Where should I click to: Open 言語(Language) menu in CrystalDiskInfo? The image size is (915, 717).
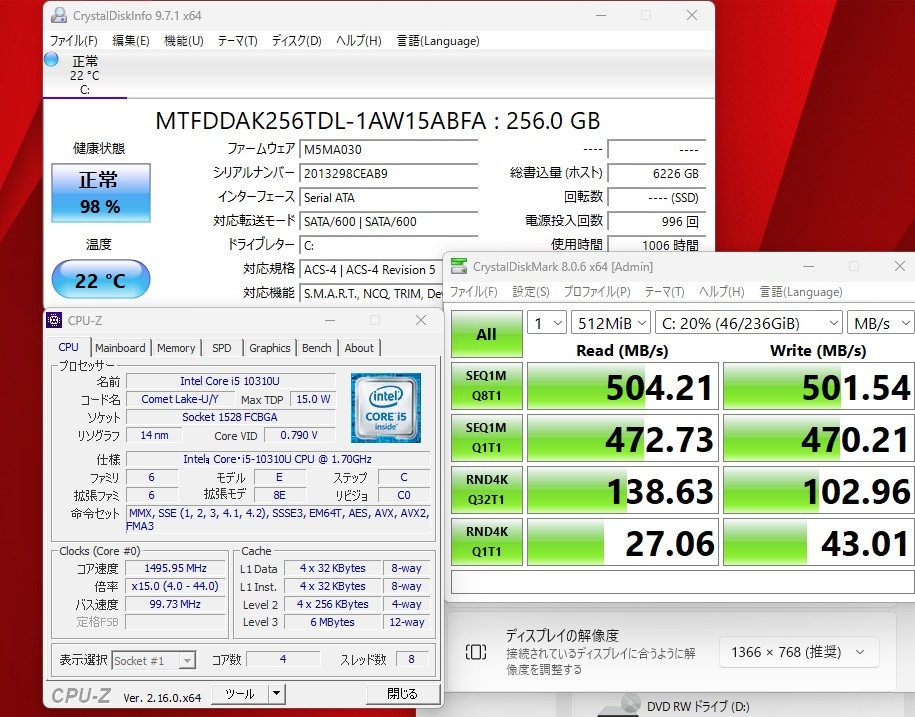click(x=438, y=41)
